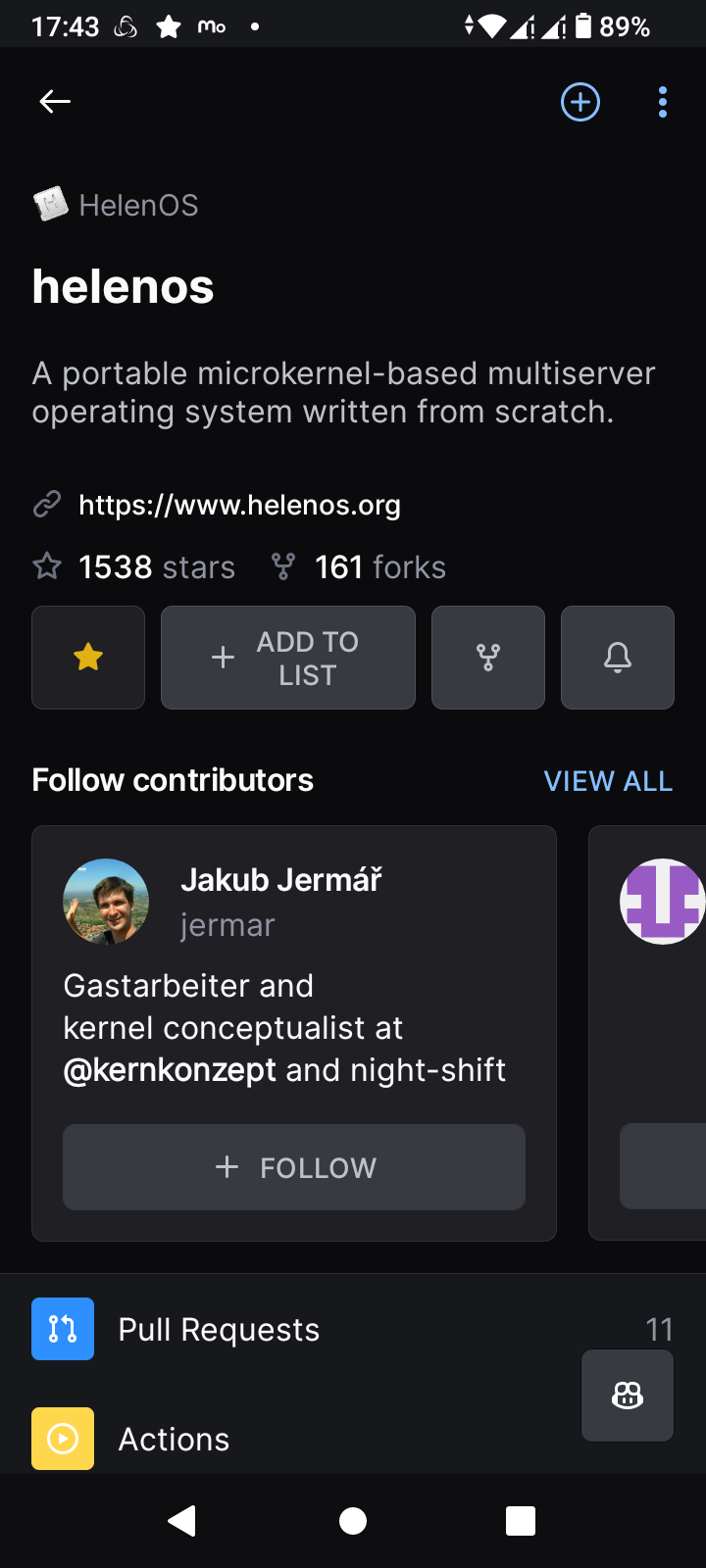
Task: Open the Pull Requests section
Action: [219, 1329]
